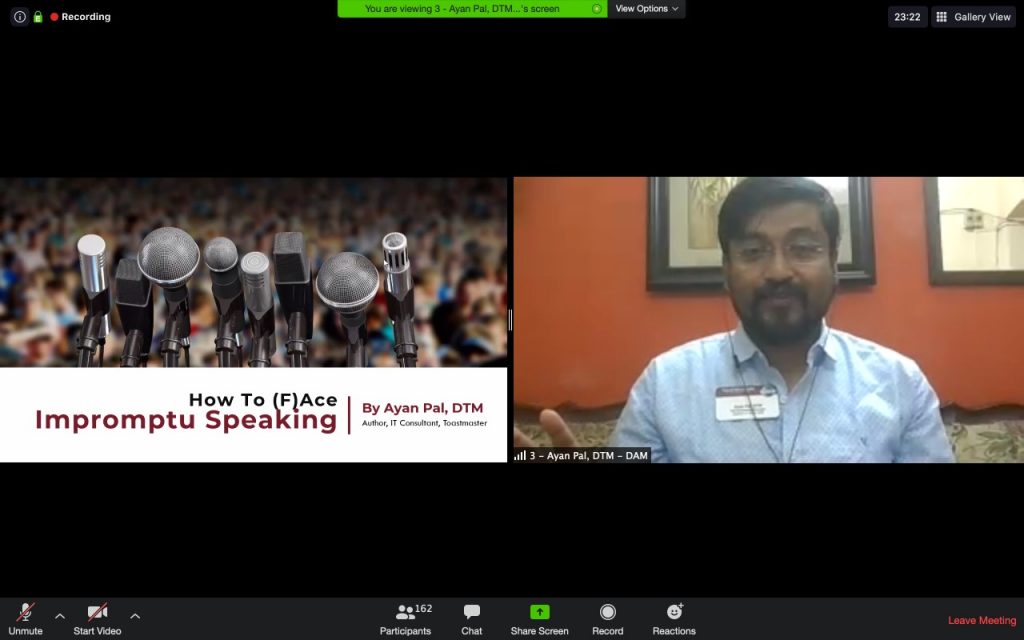
Task: Click the green encryption lock icon
Action: [38, 17]
